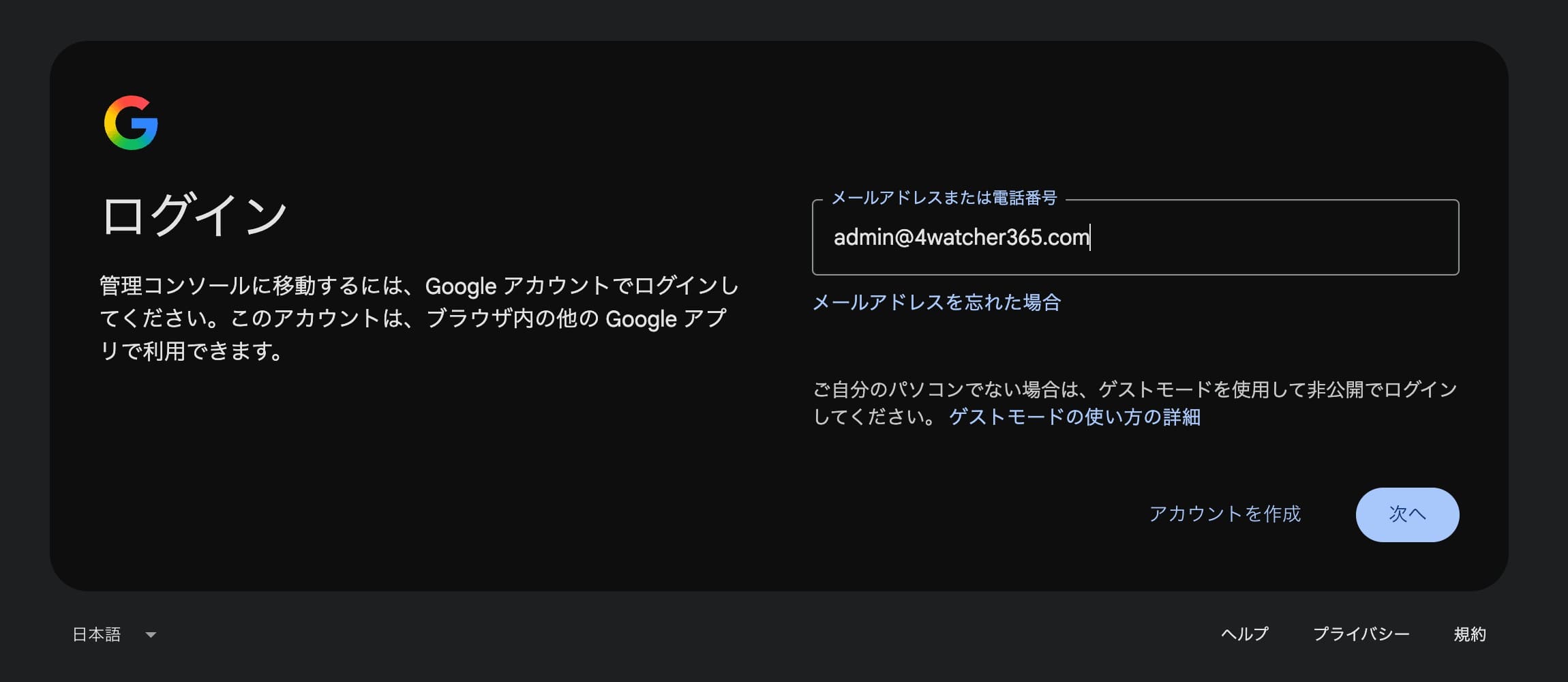Open the 規約 footer link
The image size is (1568, 682).
pos(1470,634)
